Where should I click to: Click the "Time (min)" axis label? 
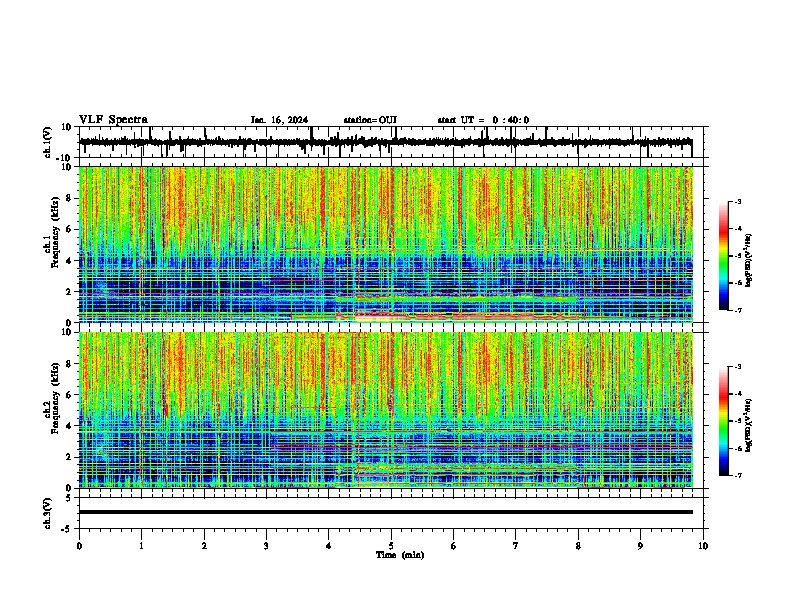click(400, 555)
